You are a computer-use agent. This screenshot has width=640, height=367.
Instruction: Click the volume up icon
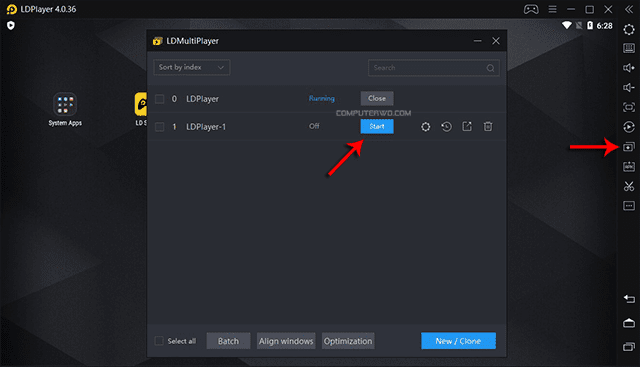point(629,68)
